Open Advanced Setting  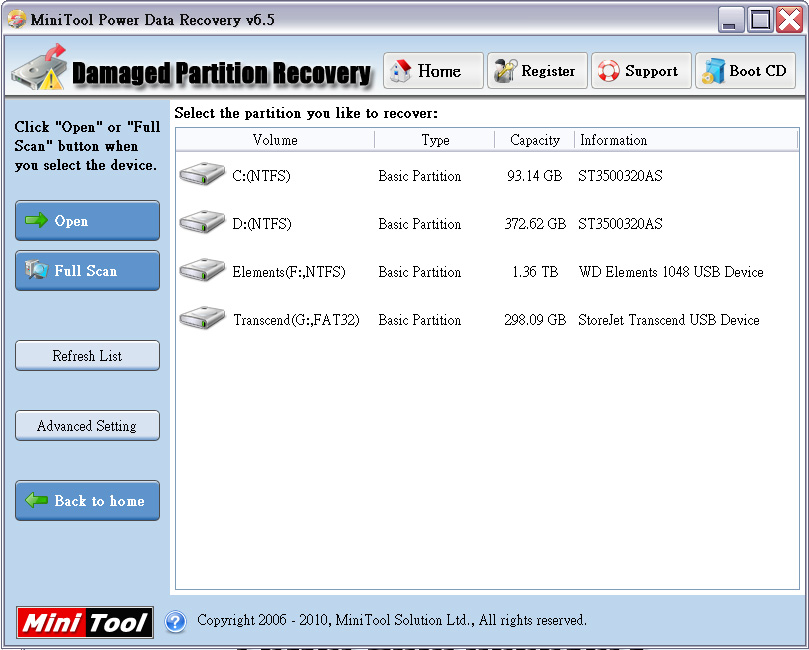click(x=87, y=425)
